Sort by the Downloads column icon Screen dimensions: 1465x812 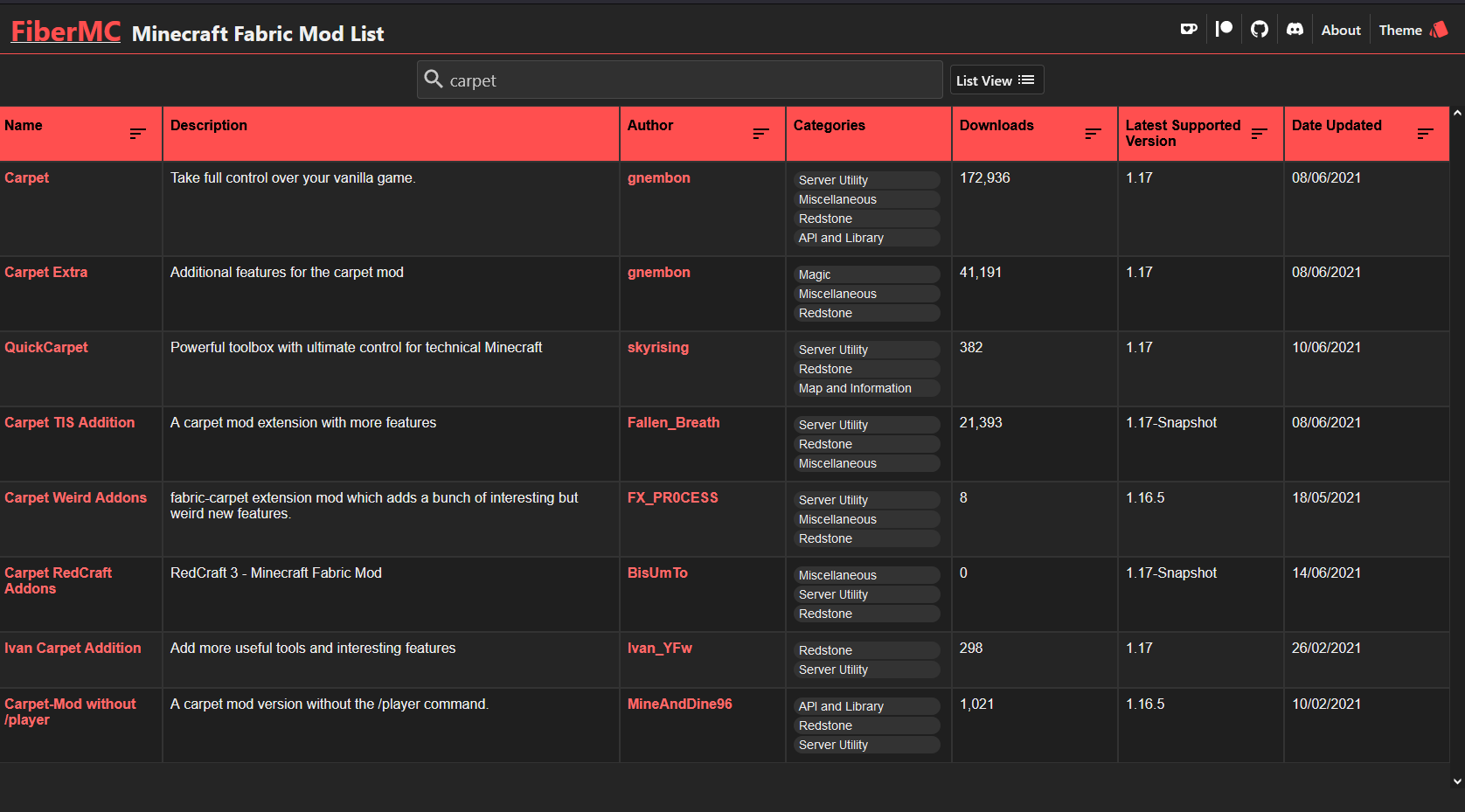(1093, 134)
